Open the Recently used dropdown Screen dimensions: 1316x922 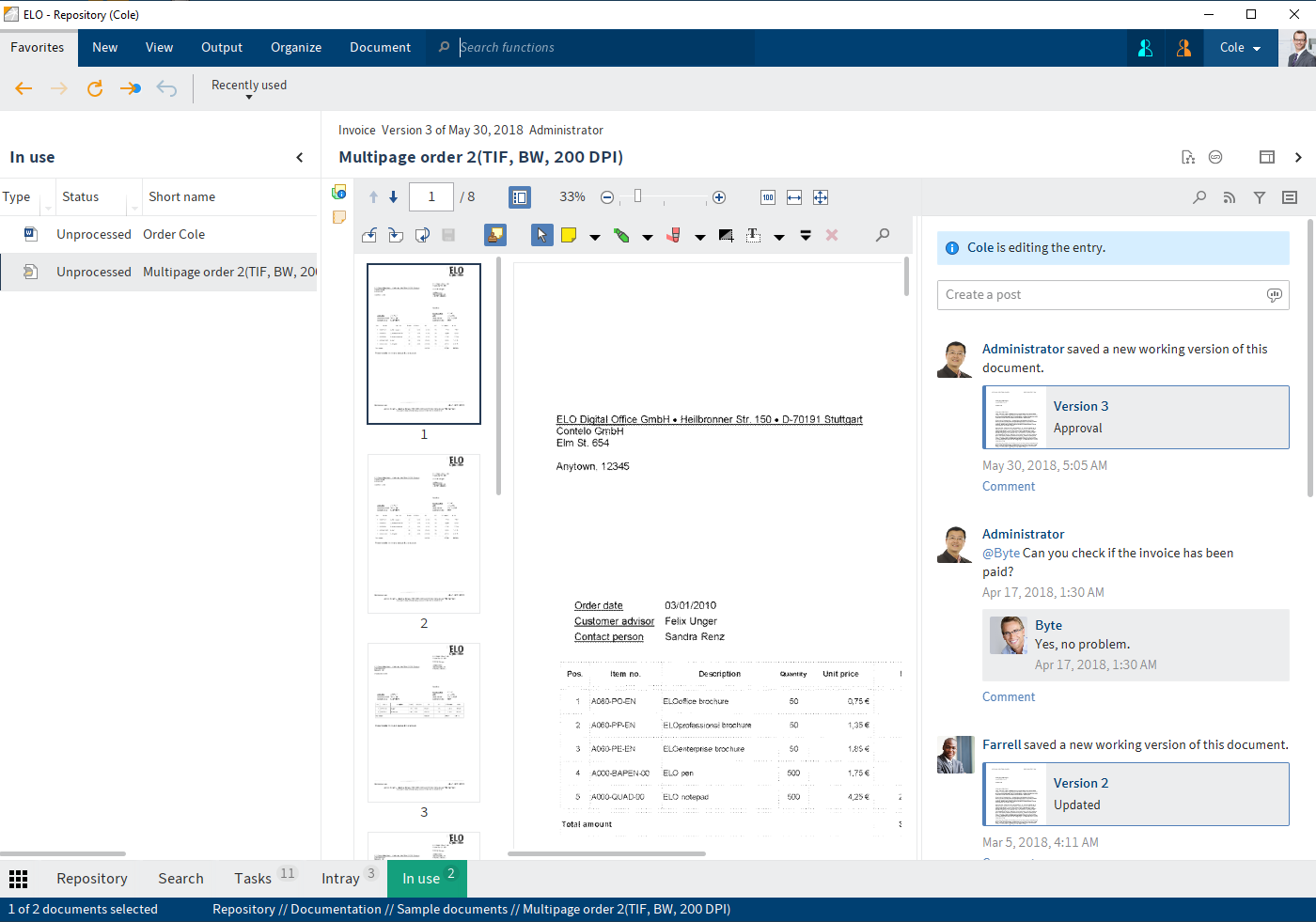(x=249, y=87)
